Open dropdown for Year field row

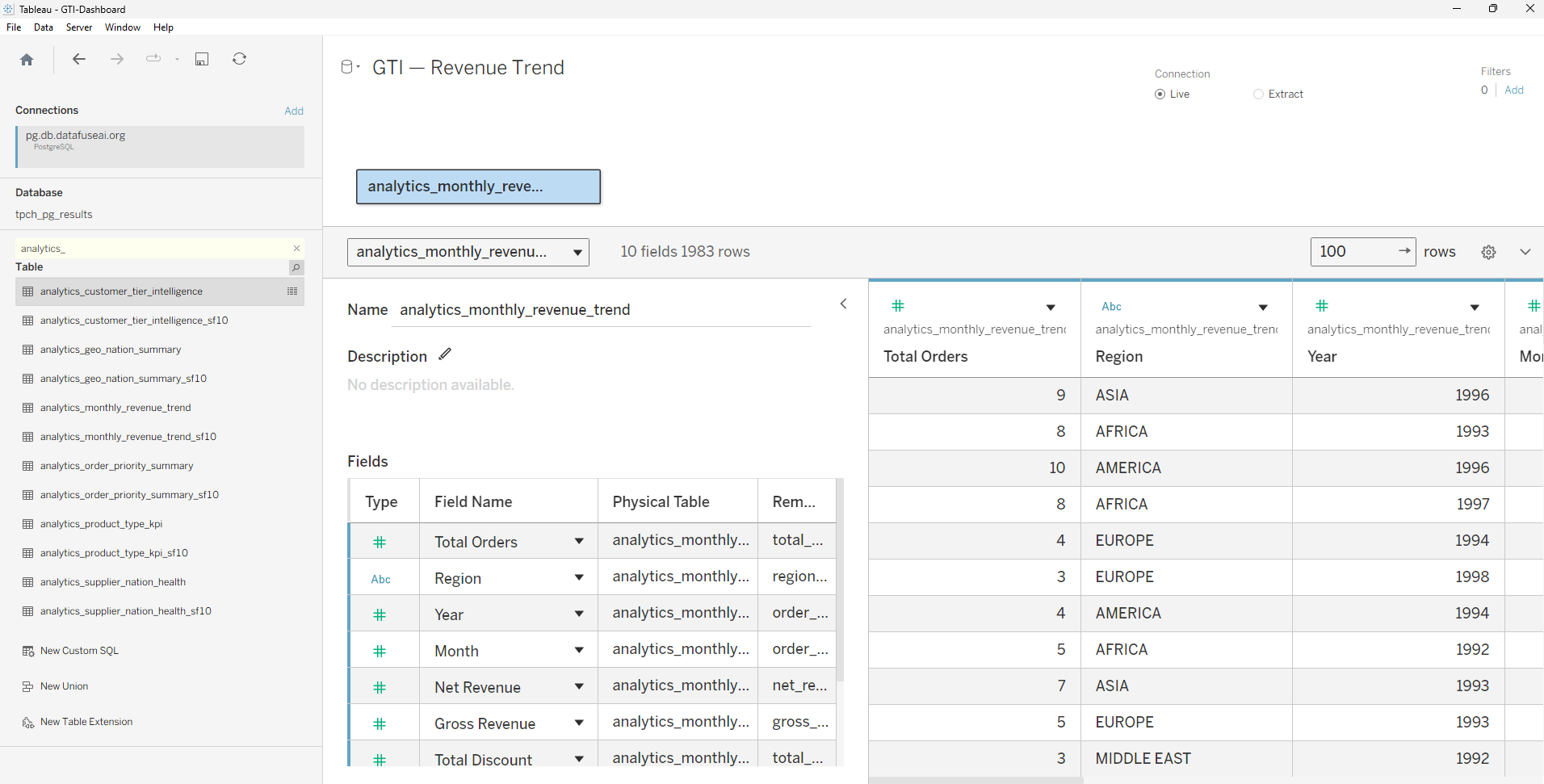579,614
